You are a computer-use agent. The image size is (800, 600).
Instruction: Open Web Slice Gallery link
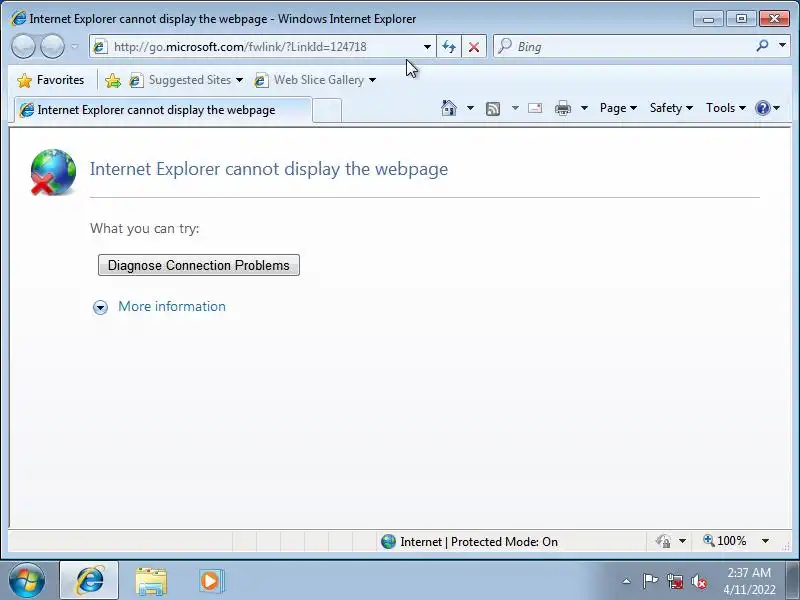pyautogui.click(x=315, y=80)
